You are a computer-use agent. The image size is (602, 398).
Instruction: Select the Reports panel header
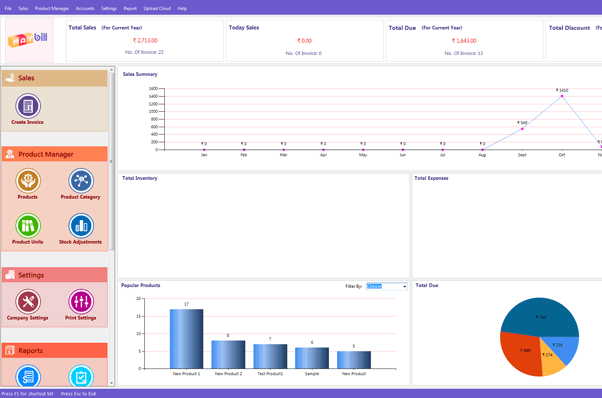click(55, 350)
